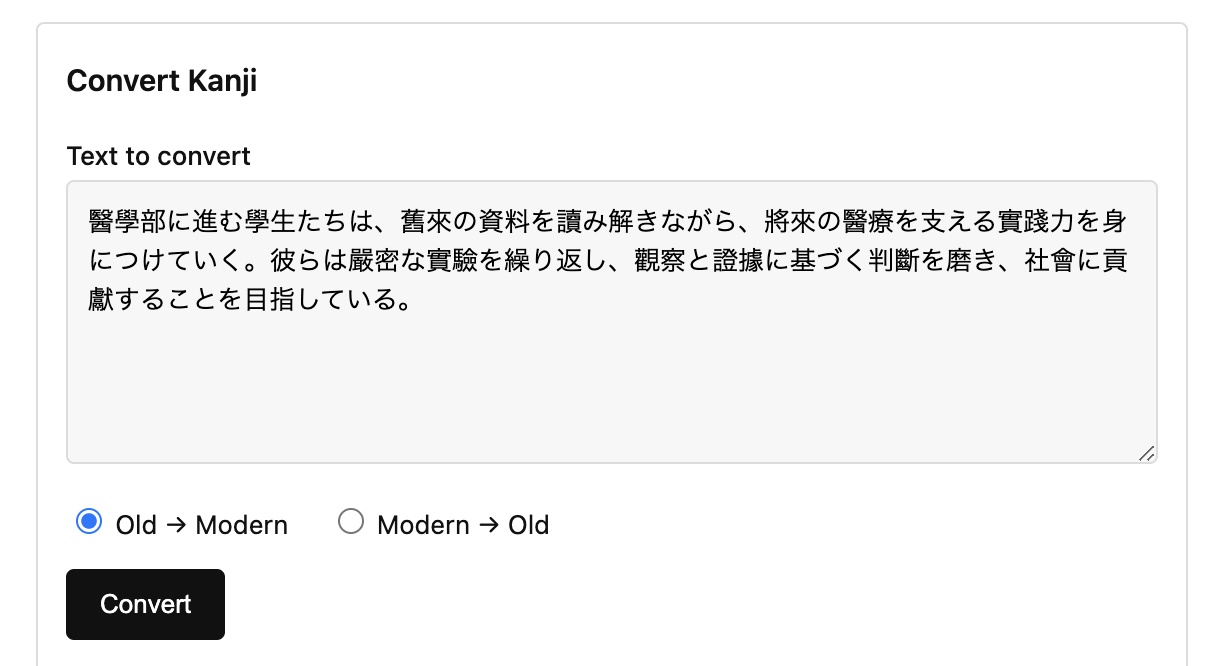Switch conversion direction to Modern → Old

[351, 521]
